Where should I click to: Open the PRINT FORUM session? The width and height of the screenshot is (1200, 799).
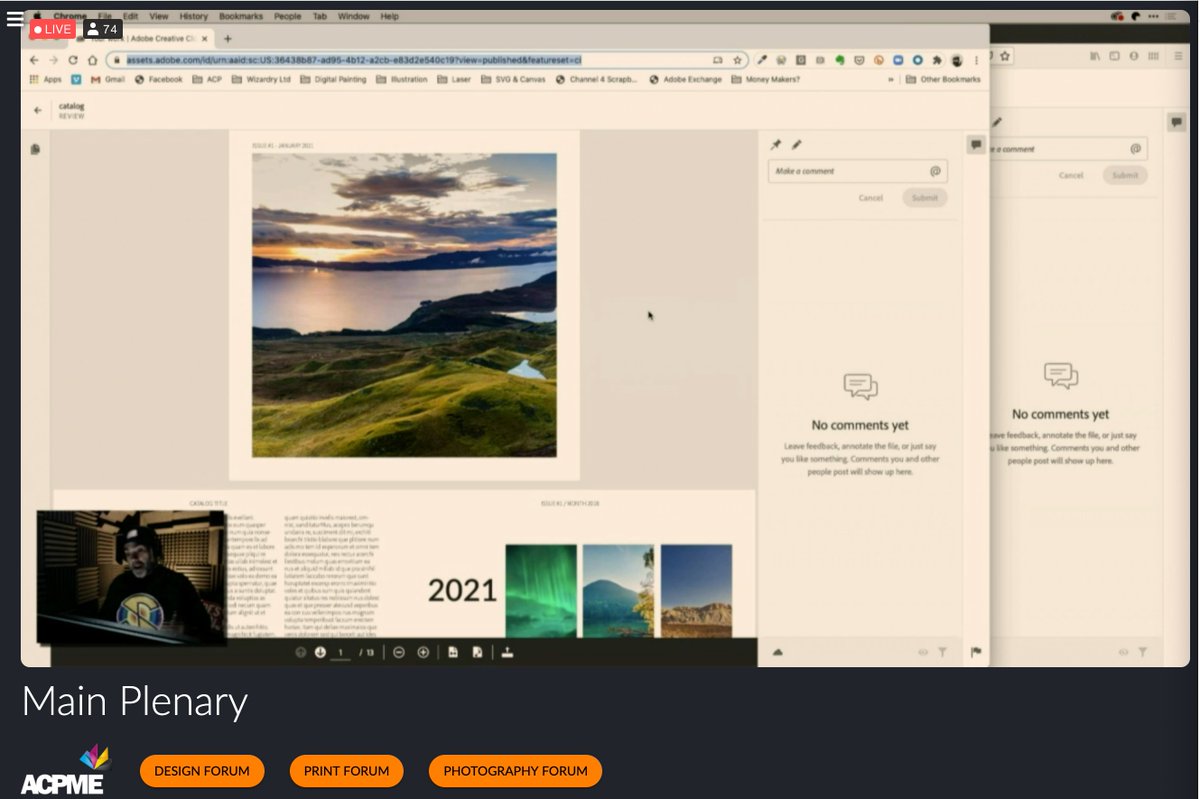[346, 771]
